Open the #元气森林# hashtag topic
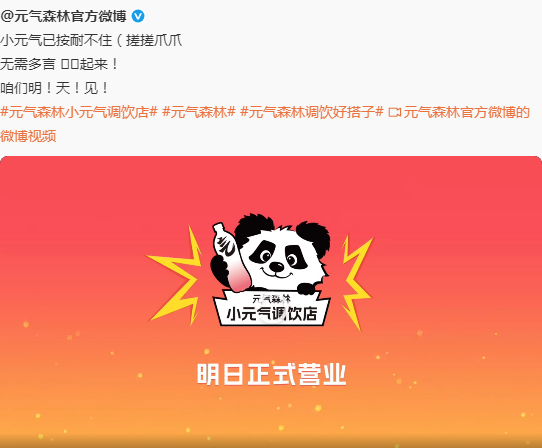The height and width of the screenshot is (448, 542). 199,112
